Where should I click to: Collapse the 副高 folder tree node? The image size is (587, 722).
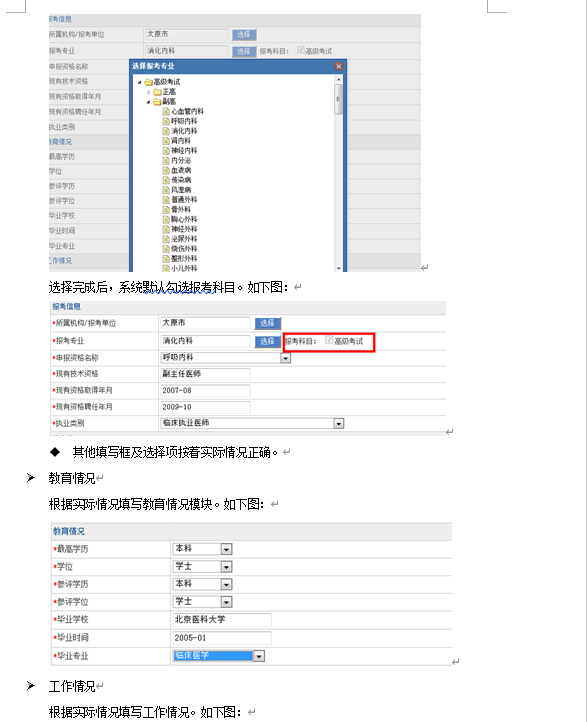point(148,102)
